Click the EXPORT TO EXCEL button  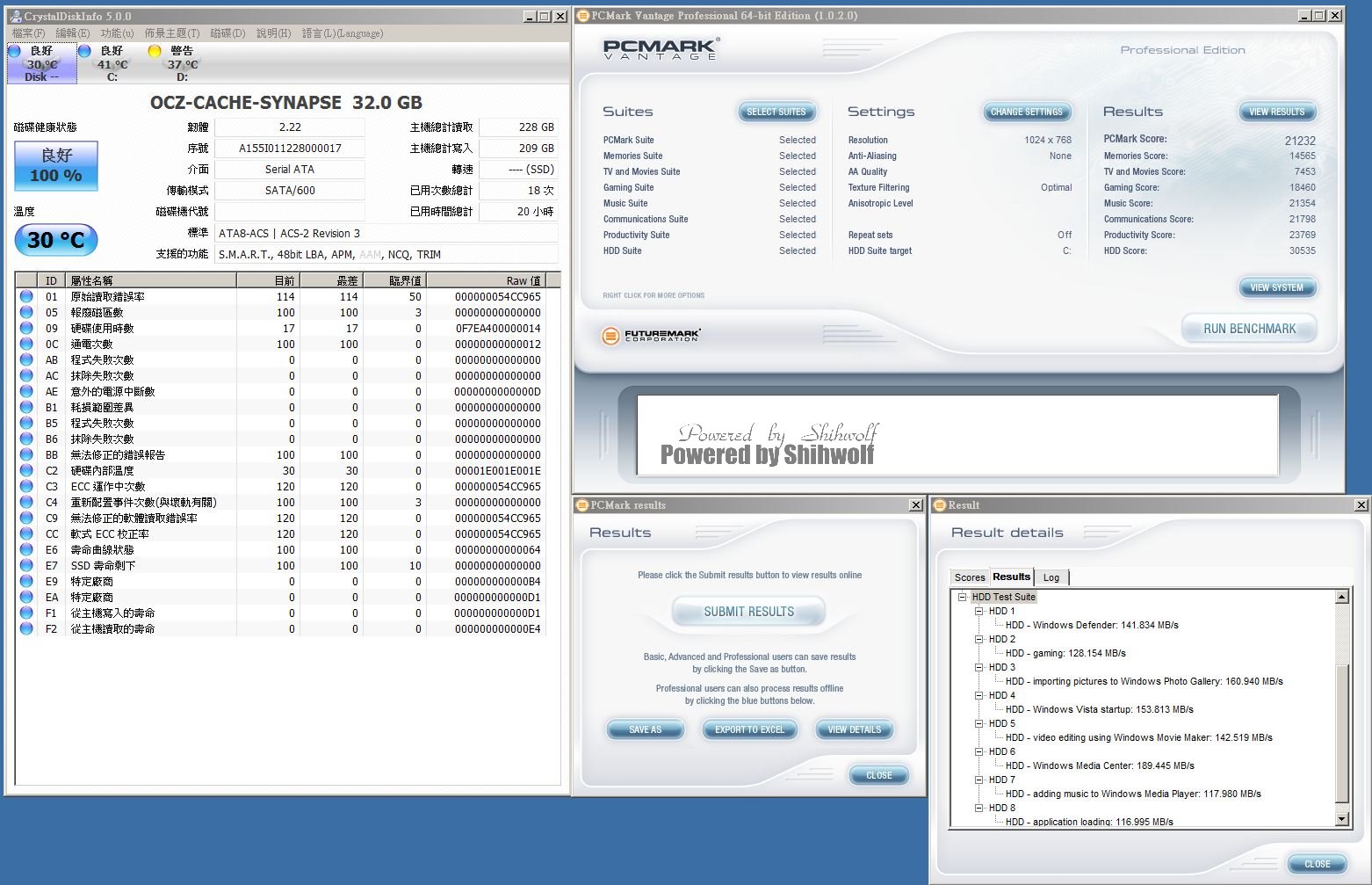pos(749,729)
